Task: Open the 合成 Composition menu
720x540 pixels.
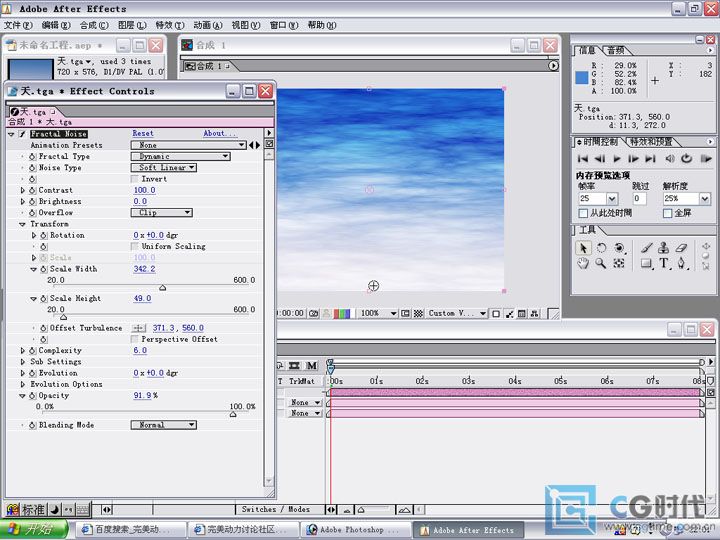Action: point(94,25)
